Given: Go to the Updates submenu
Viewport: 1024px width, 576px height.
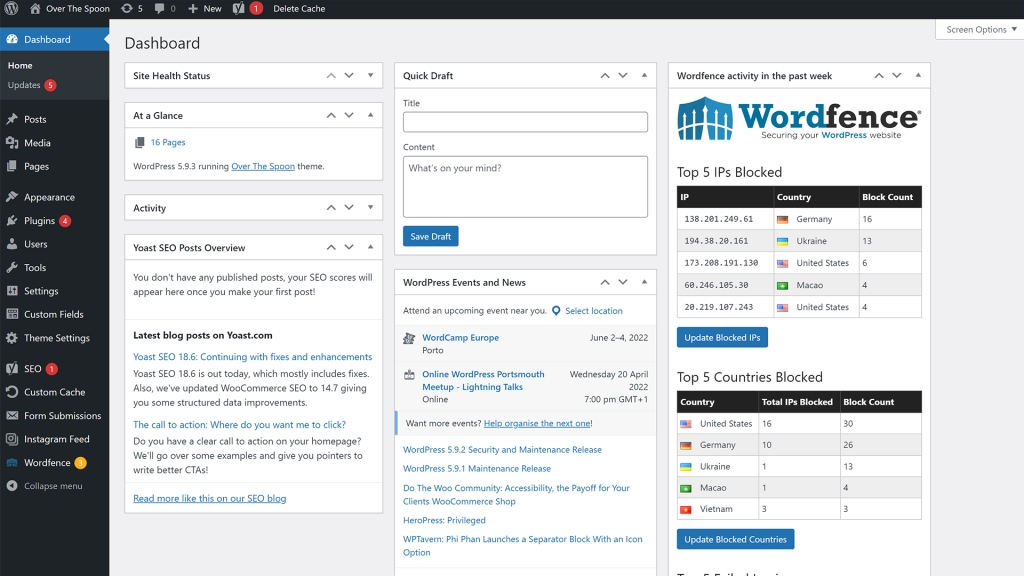Looking at the screenshot, I should (24, 85).
